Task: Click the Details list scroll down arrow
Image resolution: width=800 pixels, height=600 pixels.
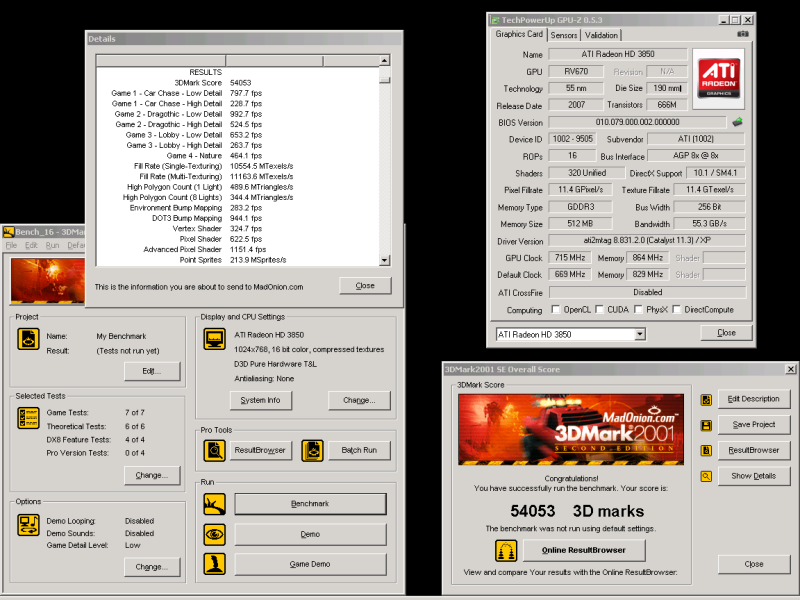Action: (385, 260)
